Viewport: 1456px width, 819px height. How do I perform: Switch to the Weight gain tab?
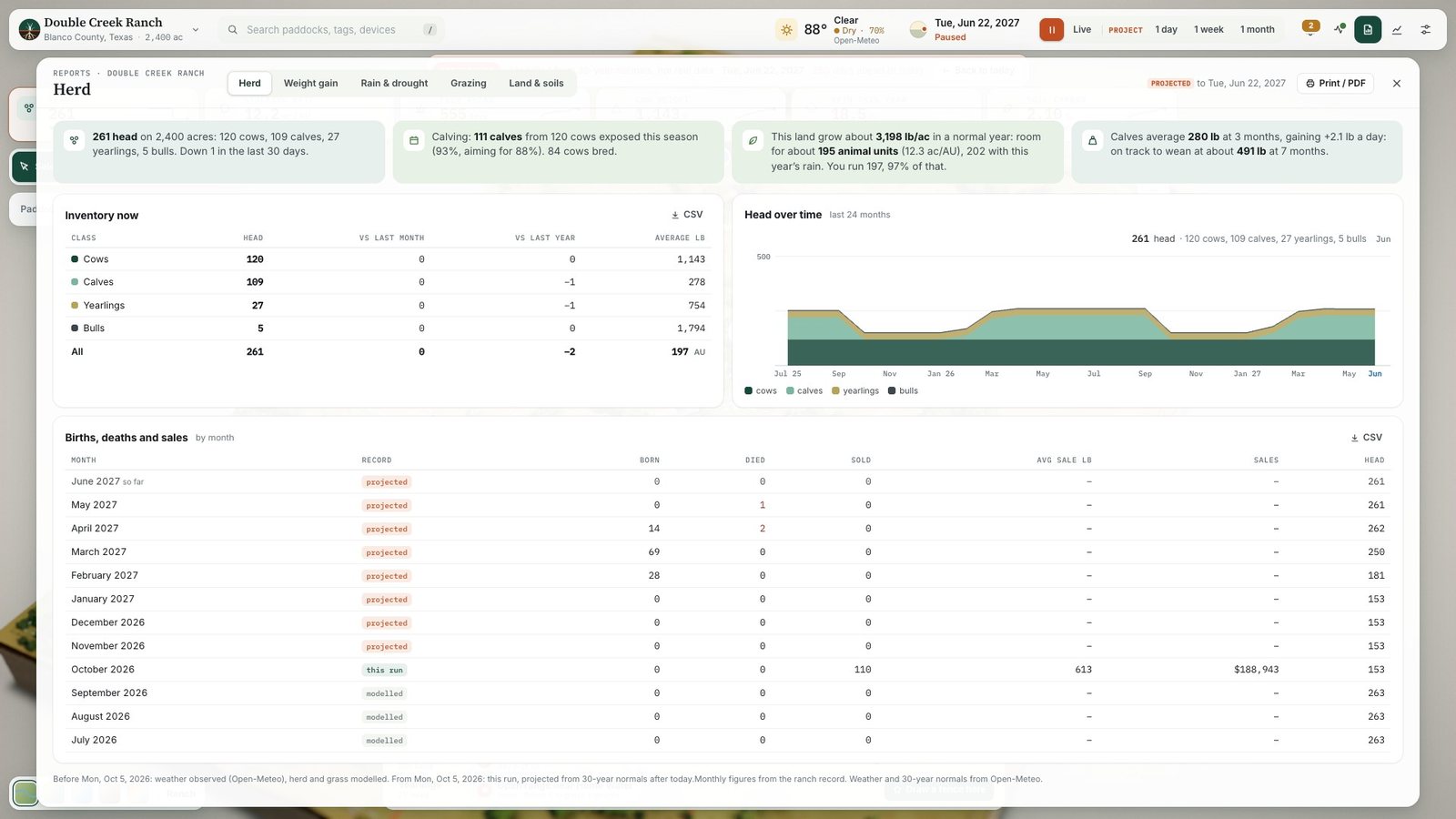pyautogui.click(x=310, y=83)
